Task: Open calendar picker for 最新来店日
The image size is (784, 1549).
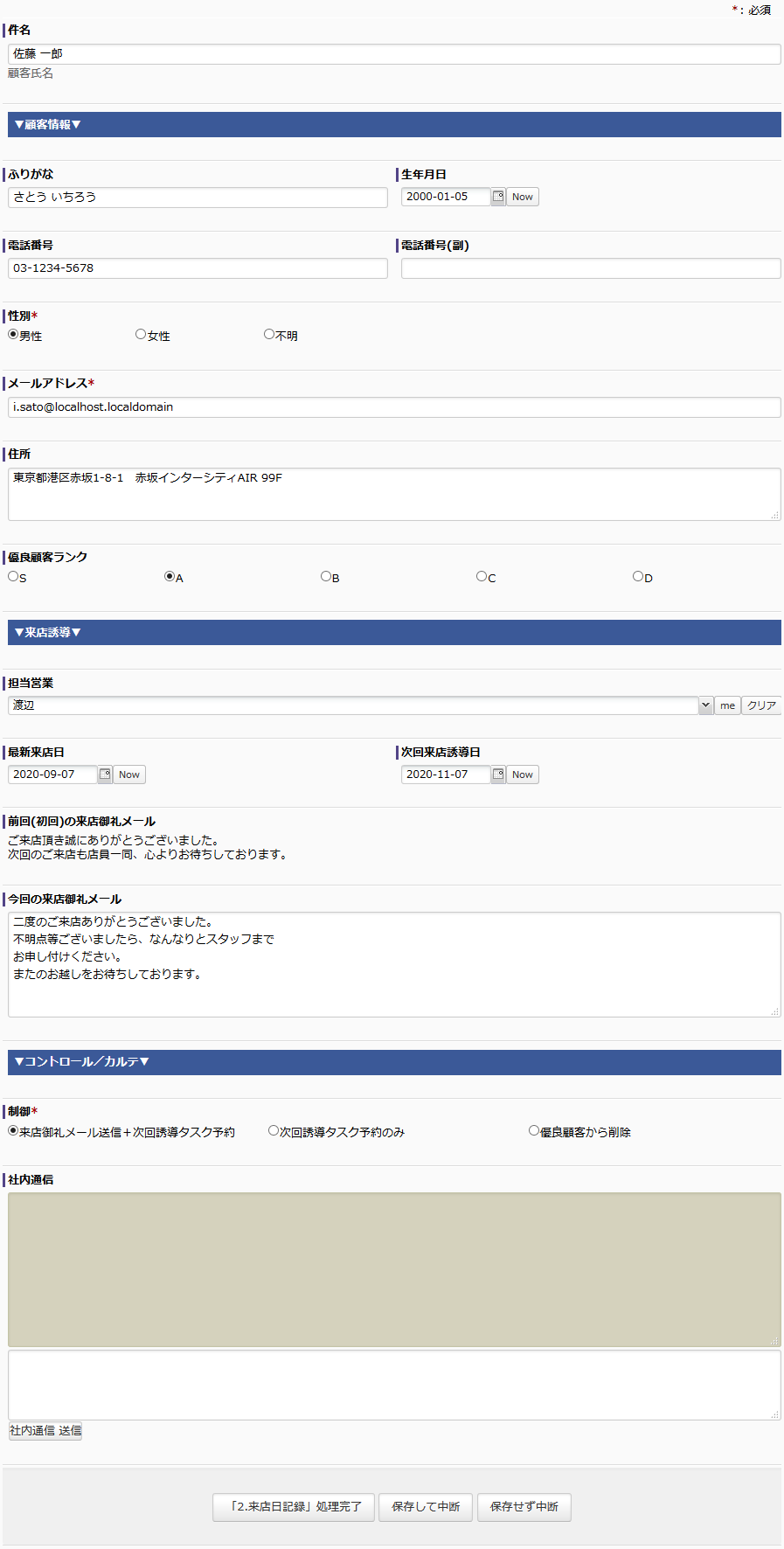Action: pyautogui.click(x=105, y=774)
